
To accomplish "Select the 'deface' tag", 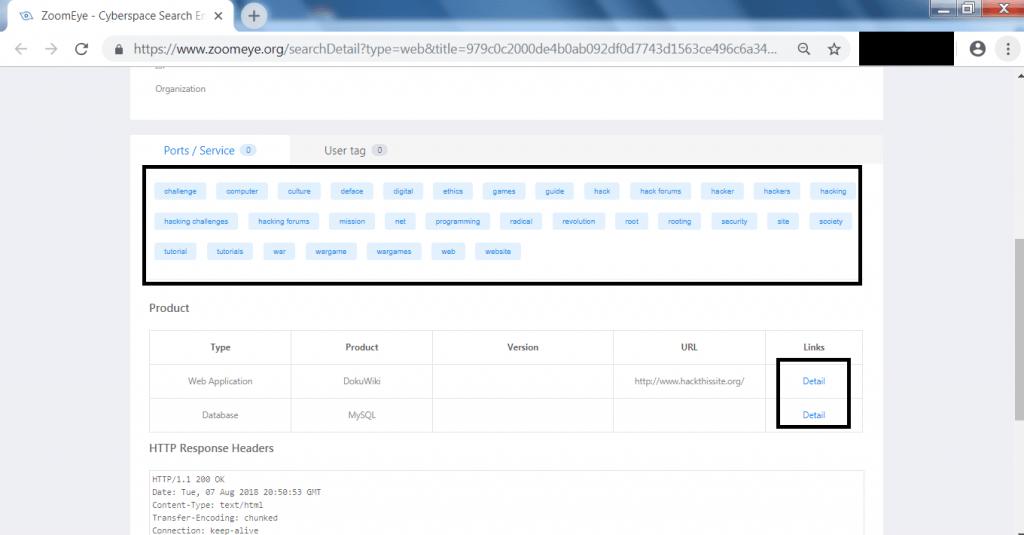I will 352,191.
